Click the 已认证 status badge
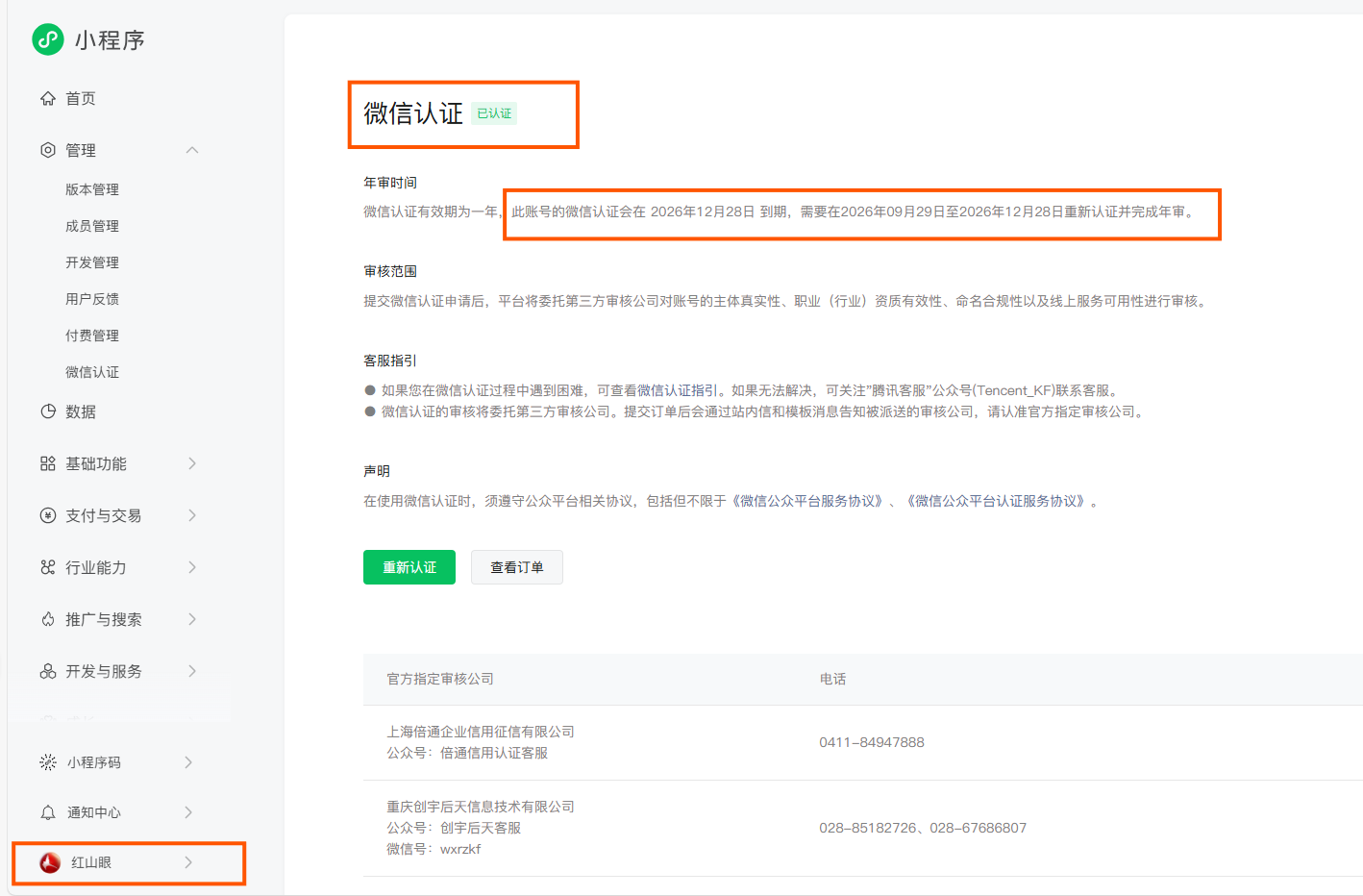This screenshot has width=1363, height=896. [494, 113]
